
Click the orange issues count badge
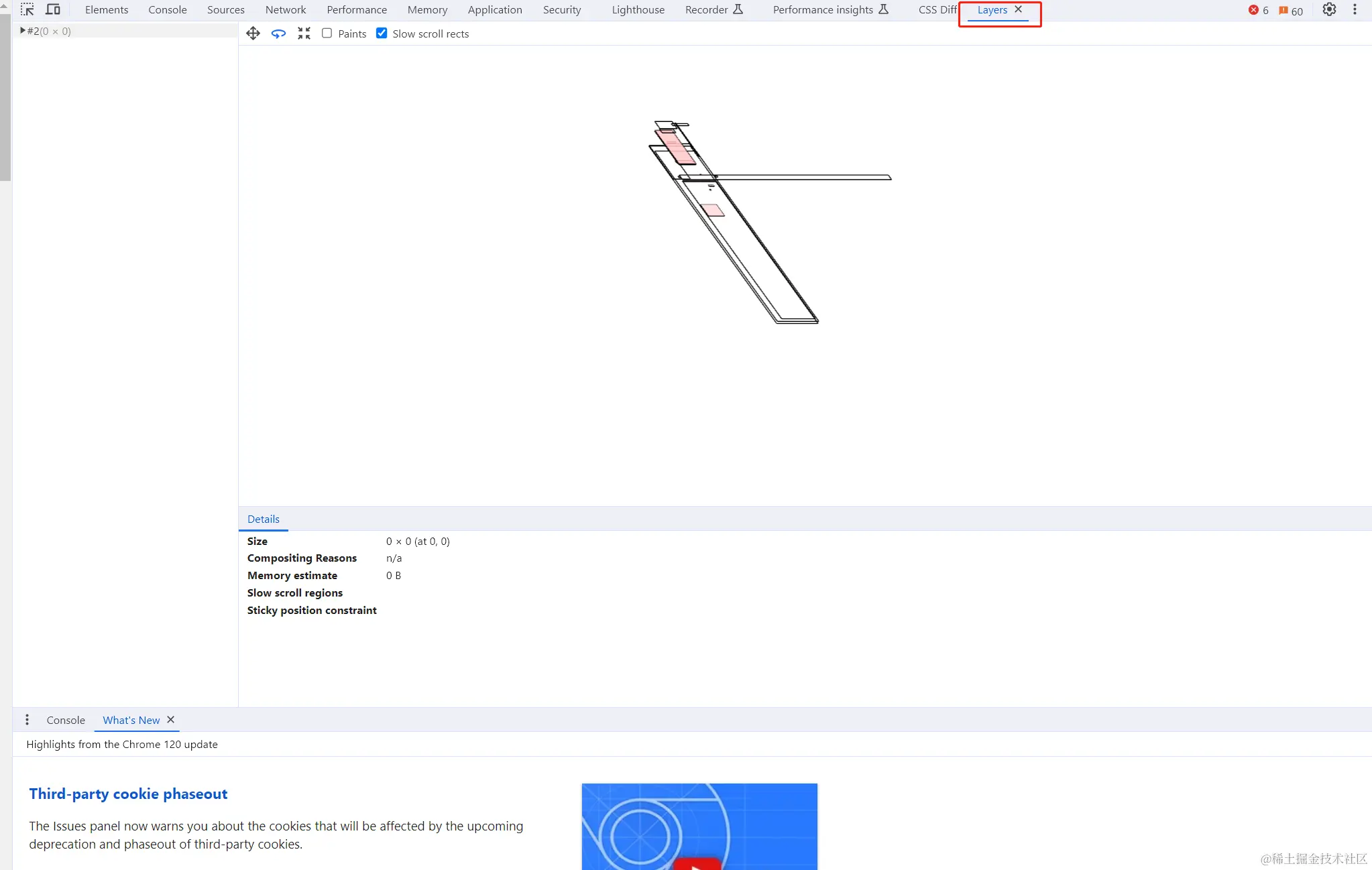(1290, 11)
